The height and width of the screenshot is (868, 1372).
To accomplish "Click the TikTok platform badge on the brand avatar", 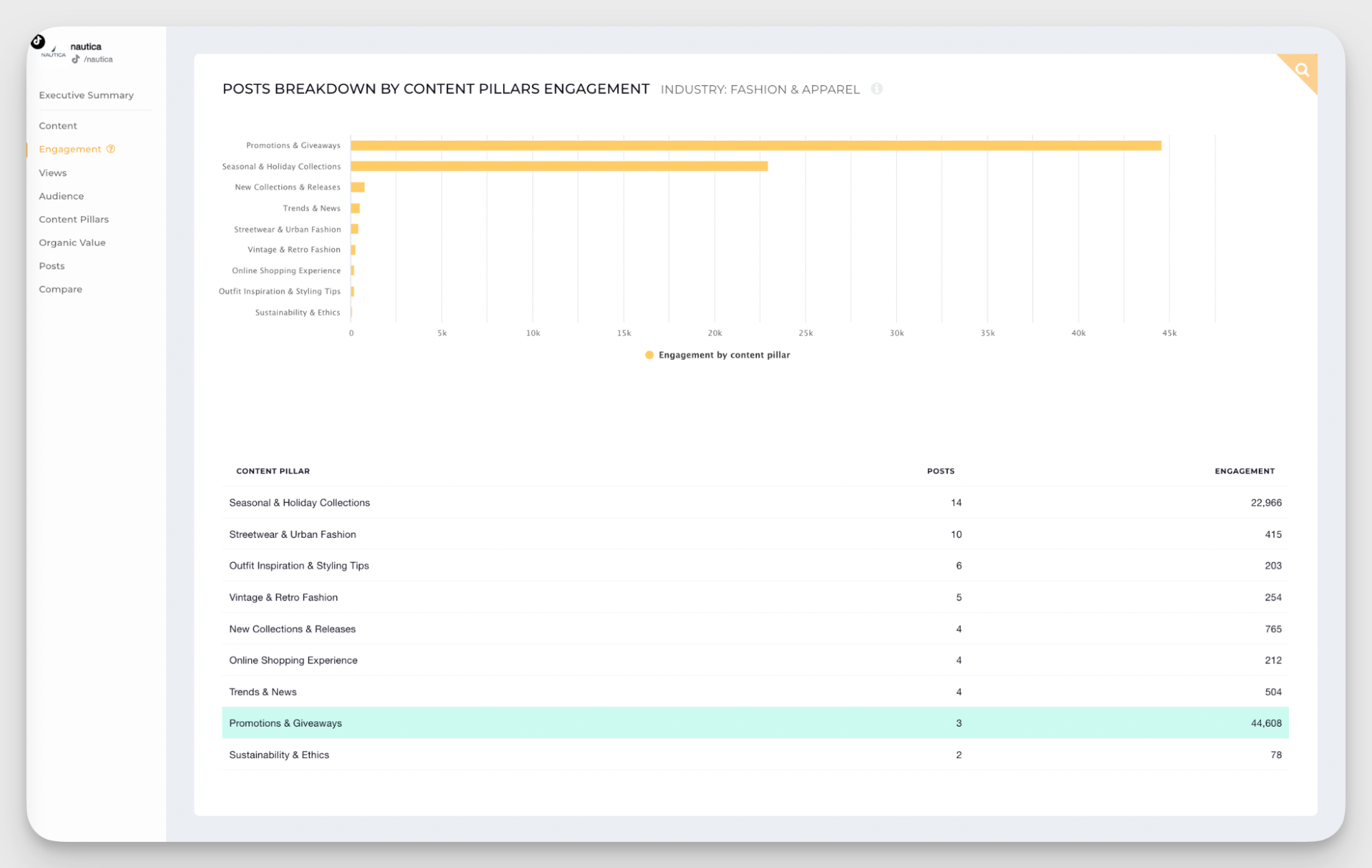I will tap(38, 43).
